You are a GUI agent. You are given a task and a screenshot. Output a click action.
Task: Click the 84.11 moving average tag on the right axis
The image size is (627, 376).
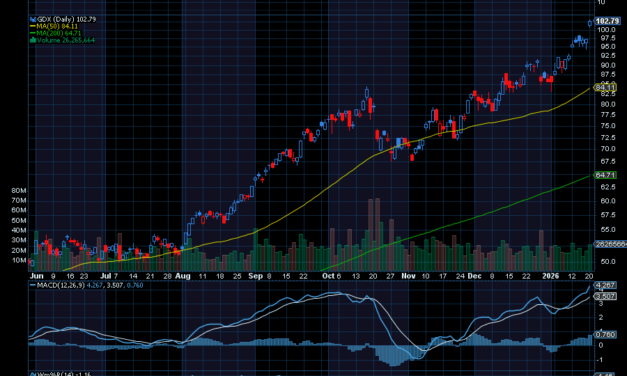pyautogui.click(x=605, y=88)
